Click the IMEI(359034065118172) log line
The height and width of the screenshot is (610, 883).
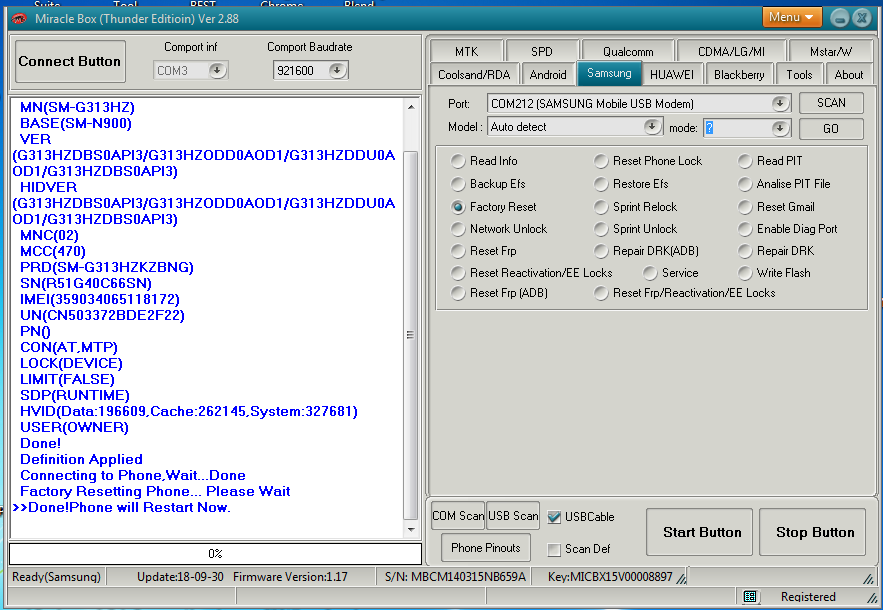tap(100, 300)
